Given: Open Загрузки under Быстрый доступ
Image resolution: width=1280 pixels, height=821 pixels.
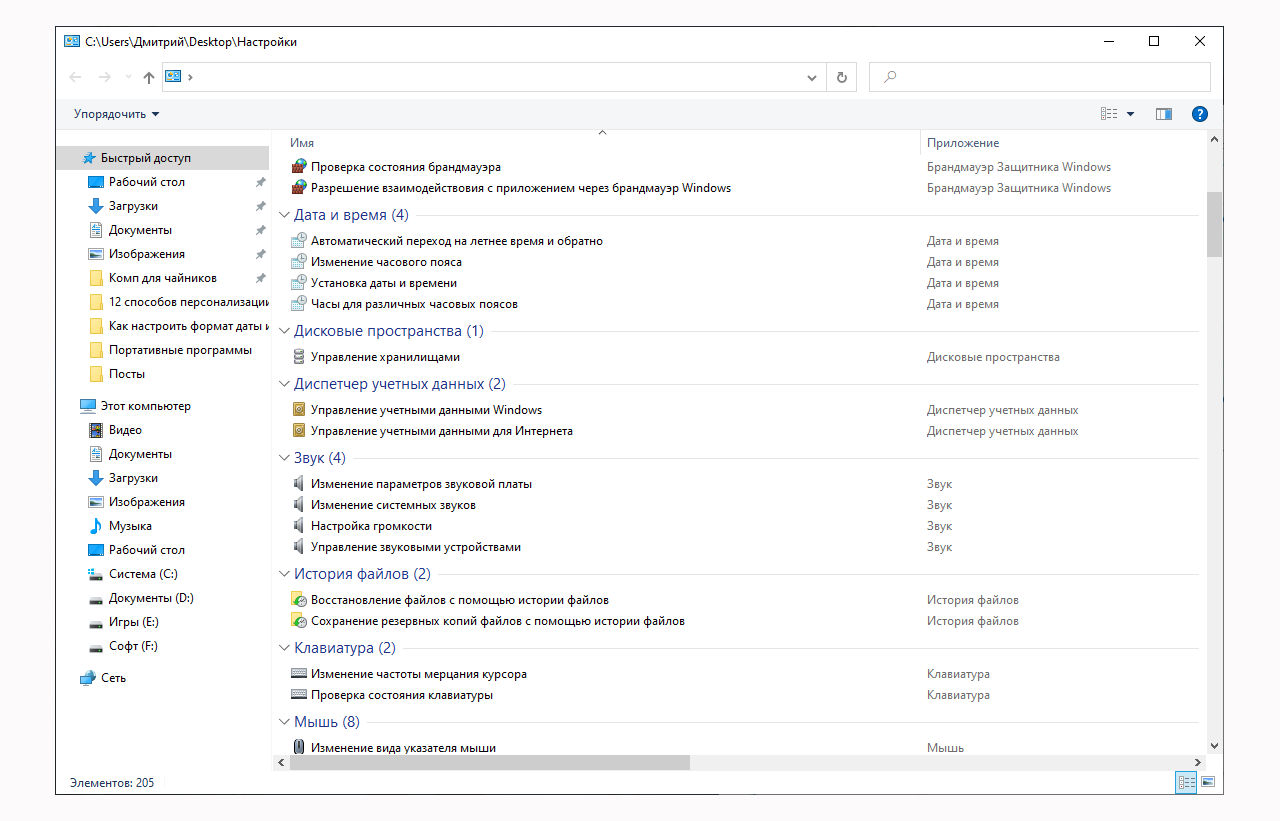Looking at the screenshot, I should [133, 206].
